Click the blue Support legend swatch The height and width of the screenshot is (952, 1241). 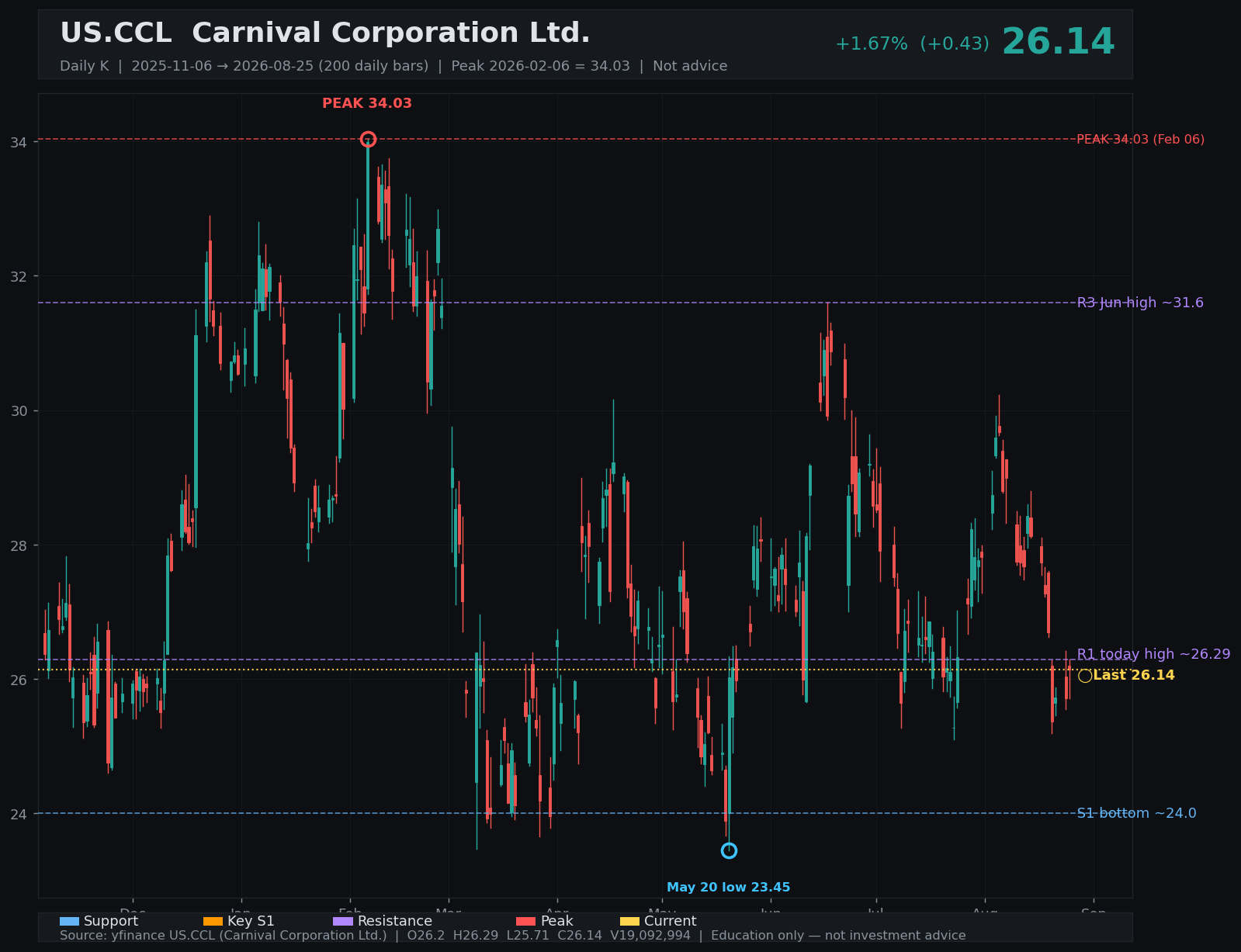point(69,922)
